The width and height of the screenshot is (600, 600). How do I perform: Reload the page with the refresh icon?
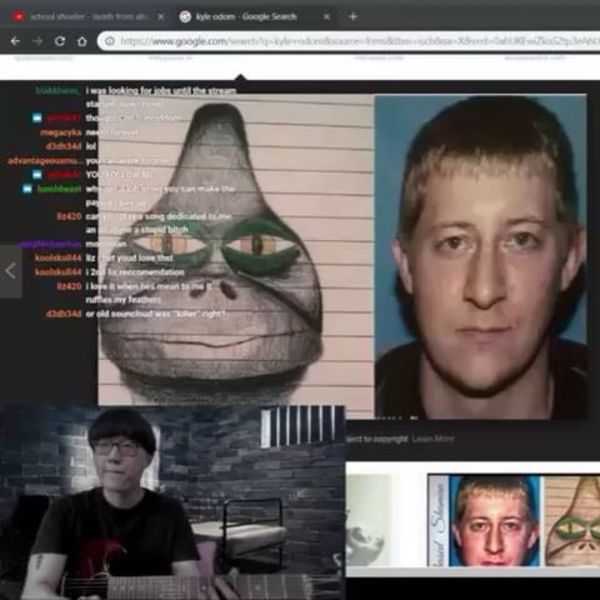(x=60, y=41)
